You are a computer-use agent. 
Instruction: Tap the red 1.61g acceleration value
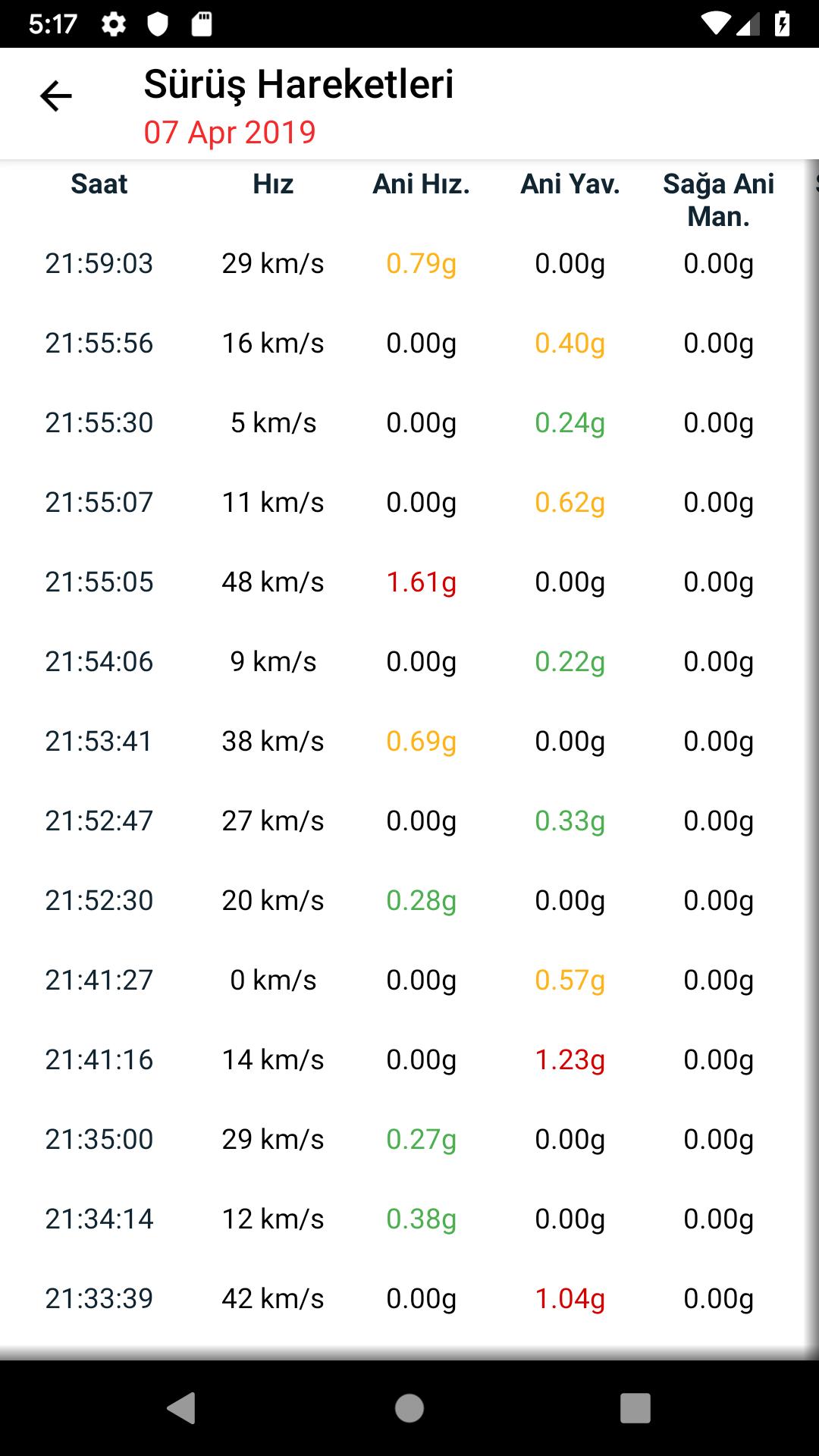(x=421, y=582)
